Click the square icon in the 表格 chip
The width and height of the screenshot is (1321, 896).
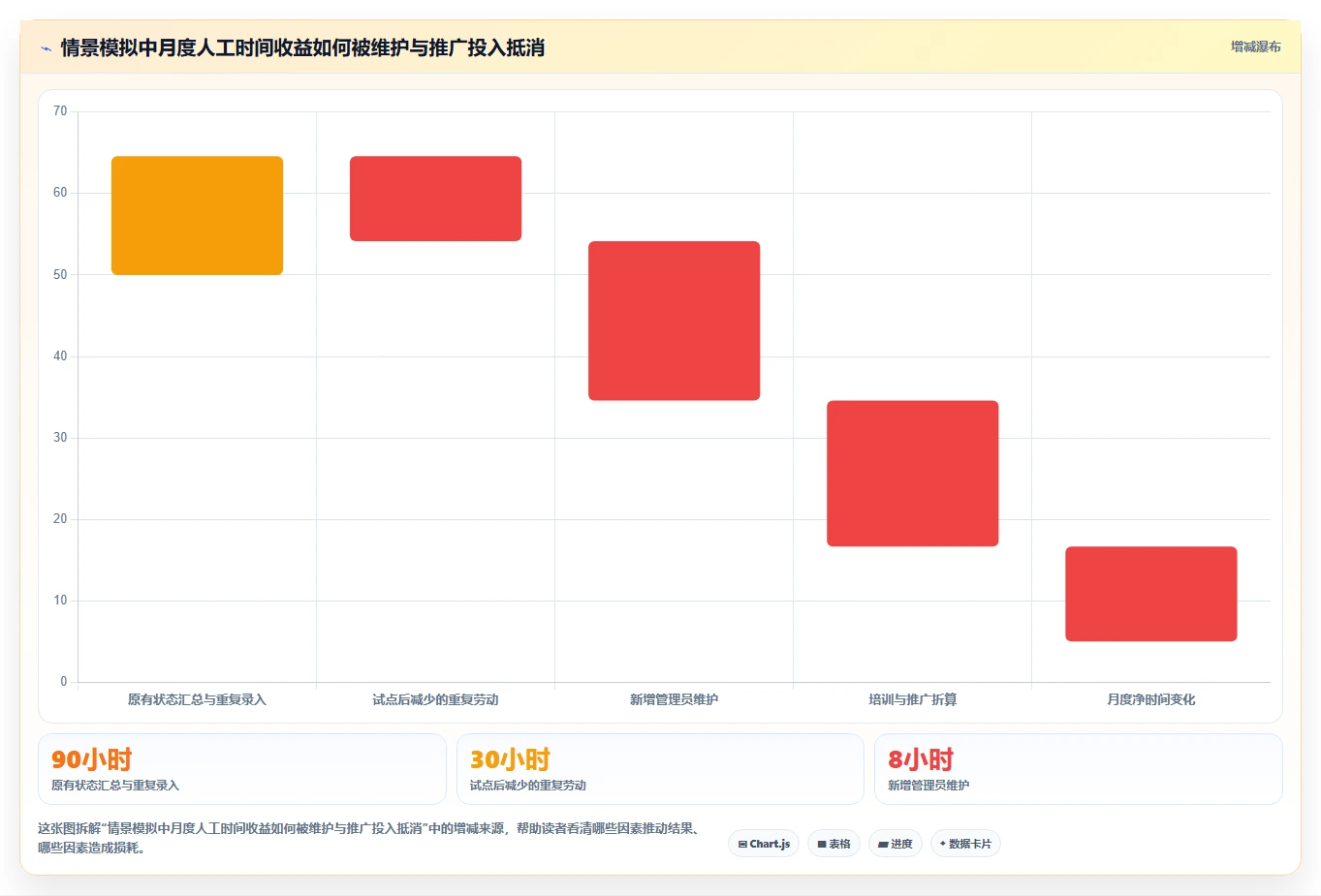point(822,845)
